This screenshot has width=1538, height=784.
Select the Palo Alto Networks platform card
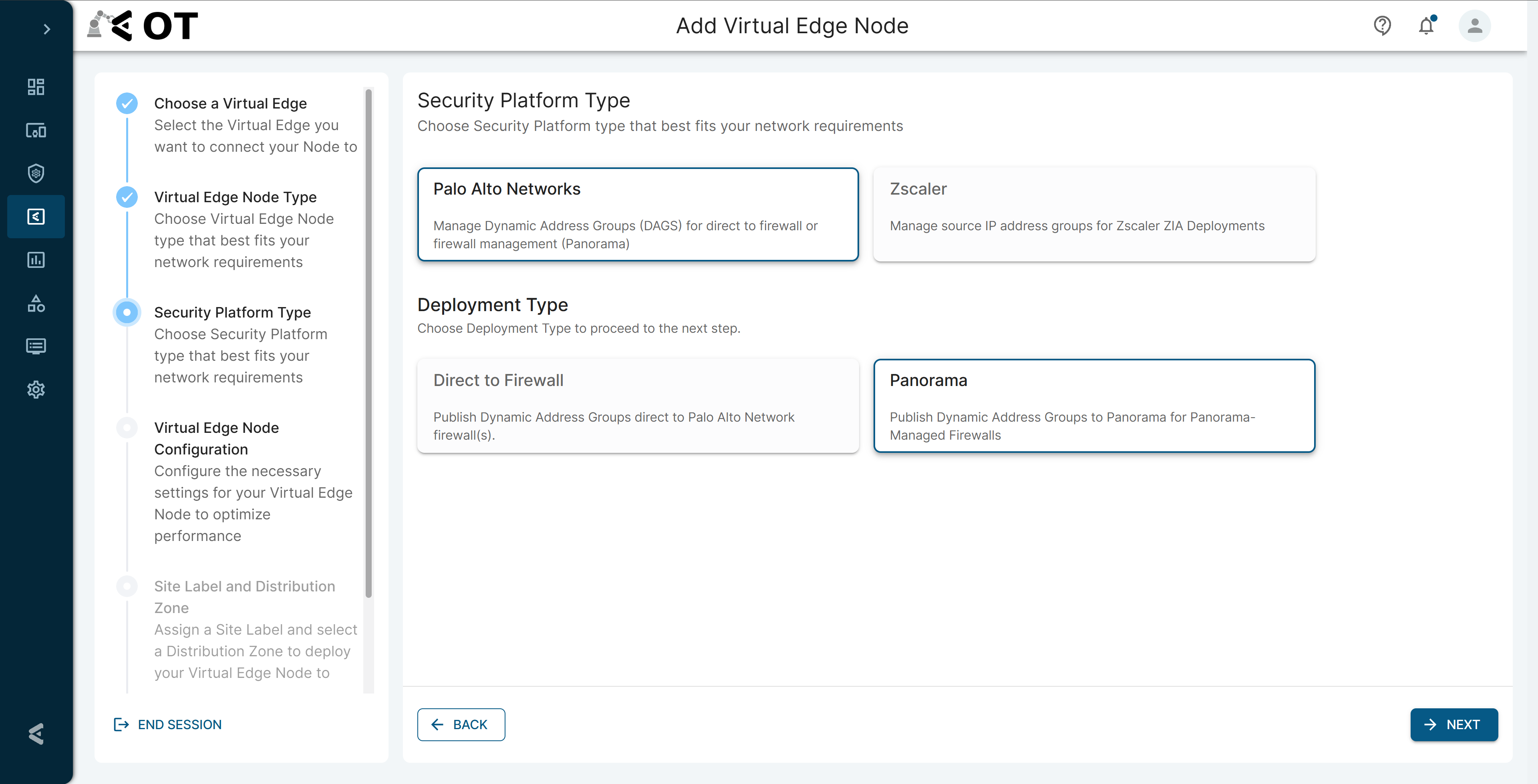[x=638, y=214]
